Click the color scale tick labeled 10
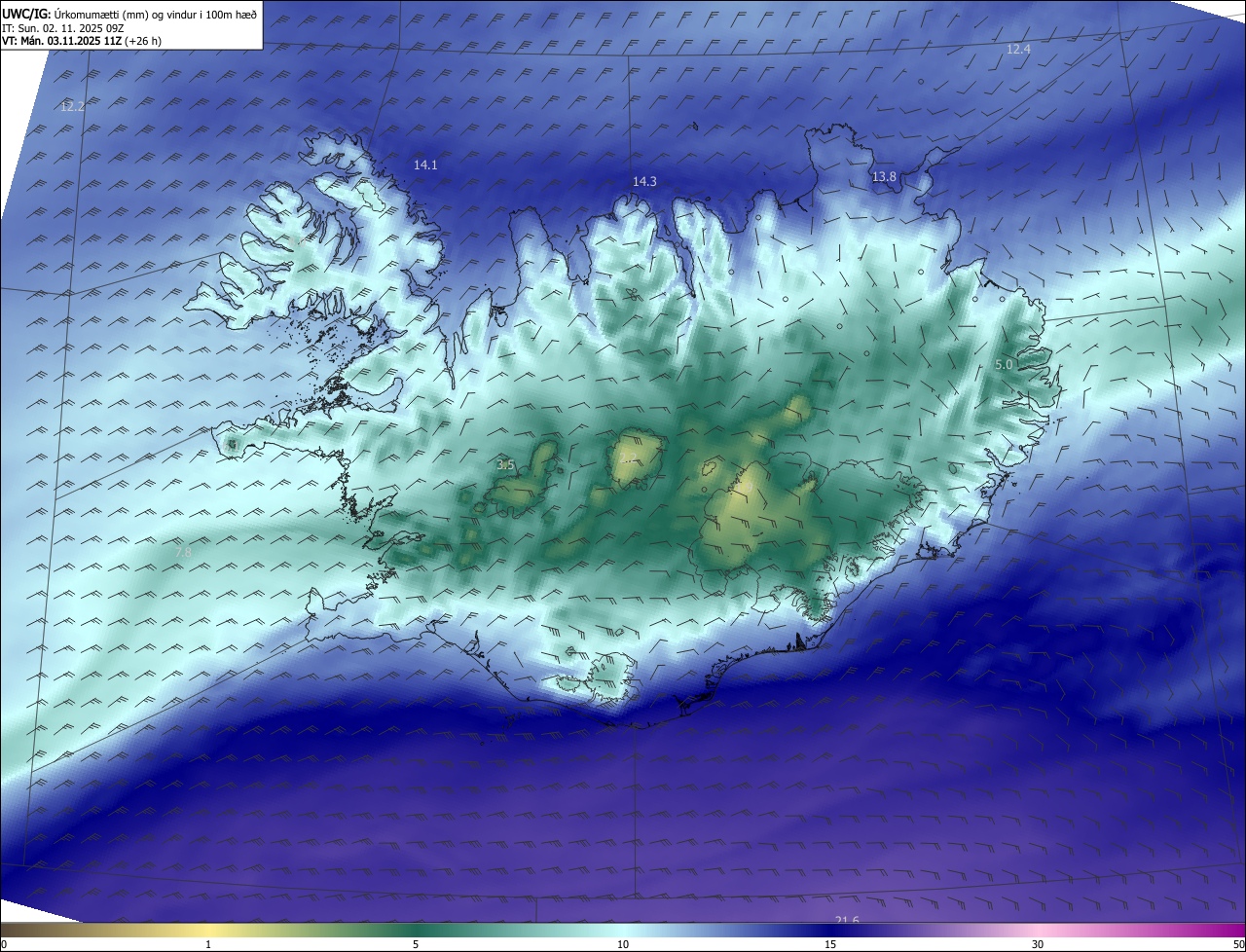This screenshot has height=952, width=1246. (x=623, y=944)
